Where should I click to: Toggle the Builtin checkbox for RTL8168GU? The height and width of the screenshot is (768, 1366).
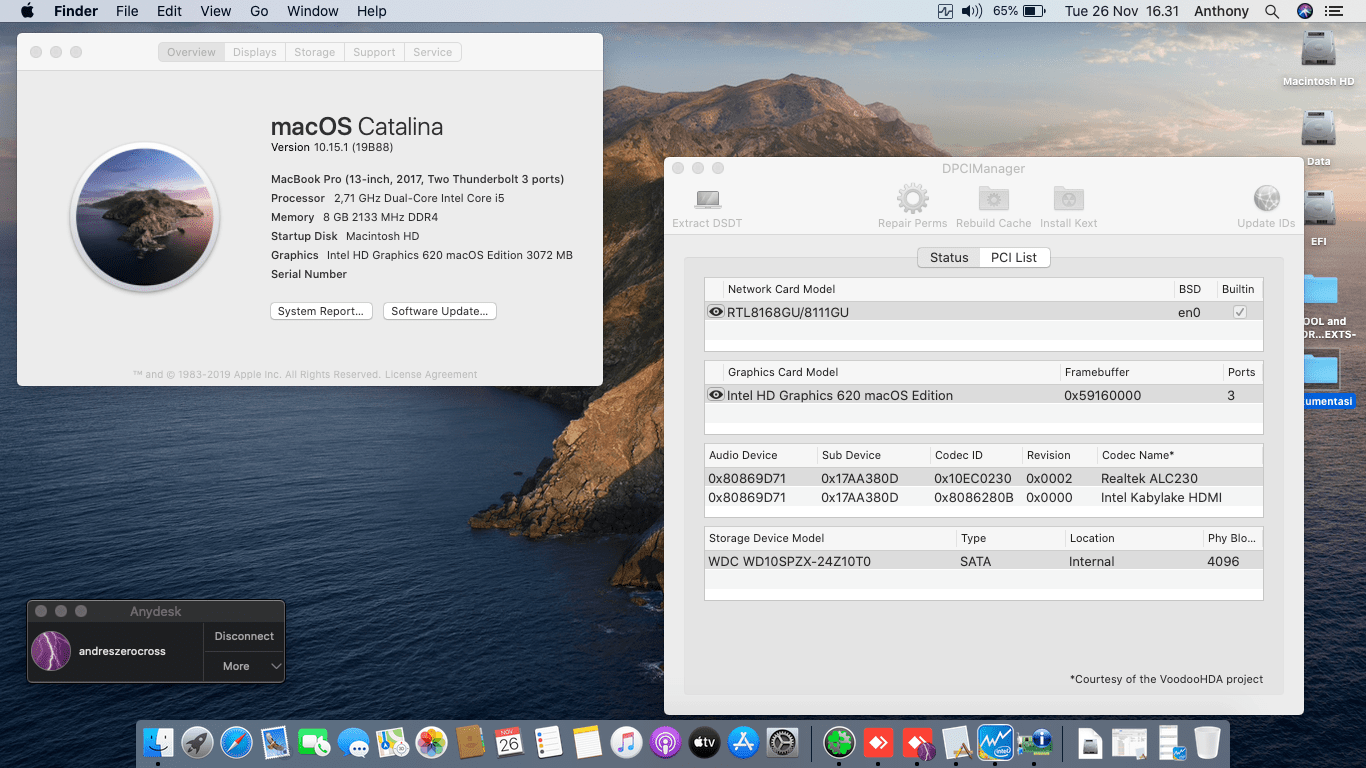[1239, 312]
